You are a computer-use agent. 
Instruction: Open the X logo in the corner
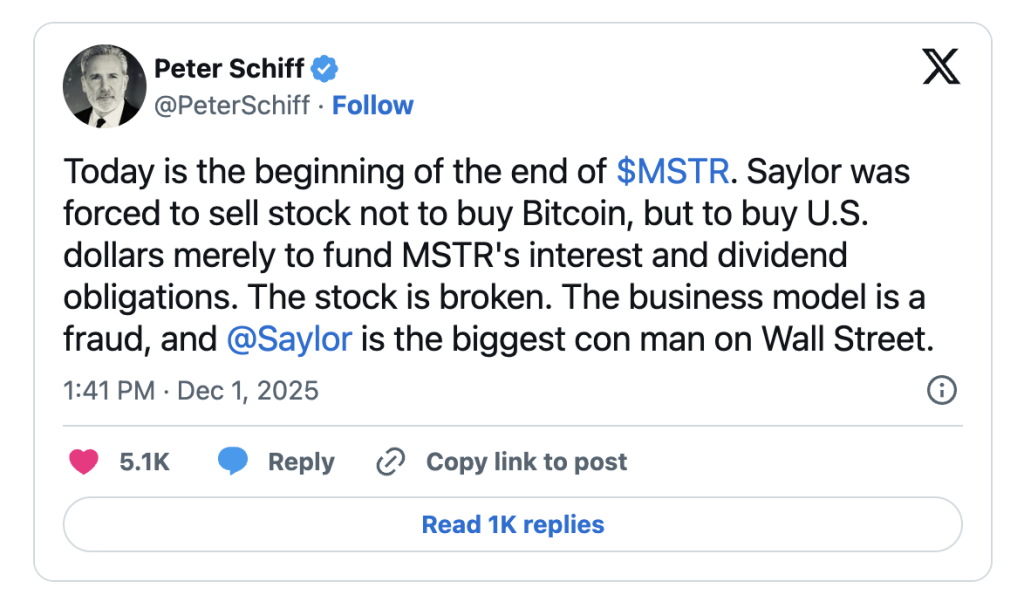coord(938,67)
